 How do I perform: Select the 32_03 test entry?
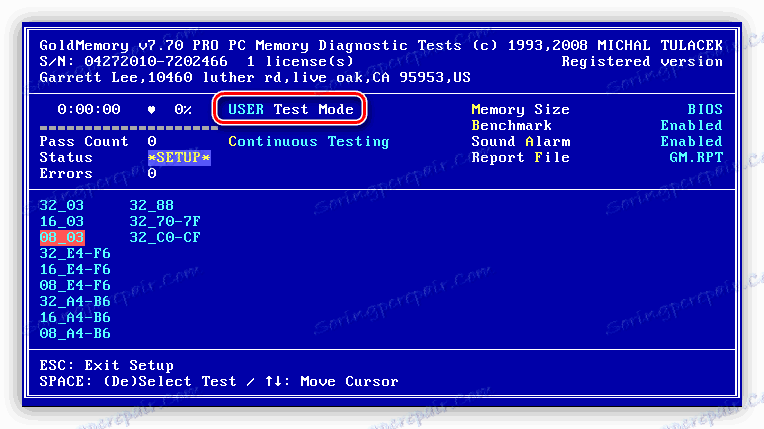[x=61, y=205]
